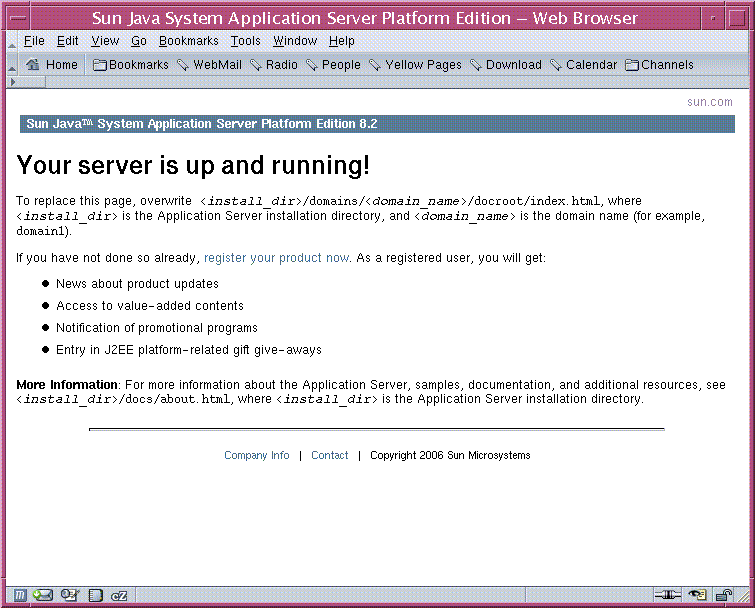The image size is (755, 608).
Task: Click the '/docs/about.html' path text
Action: 174,399
